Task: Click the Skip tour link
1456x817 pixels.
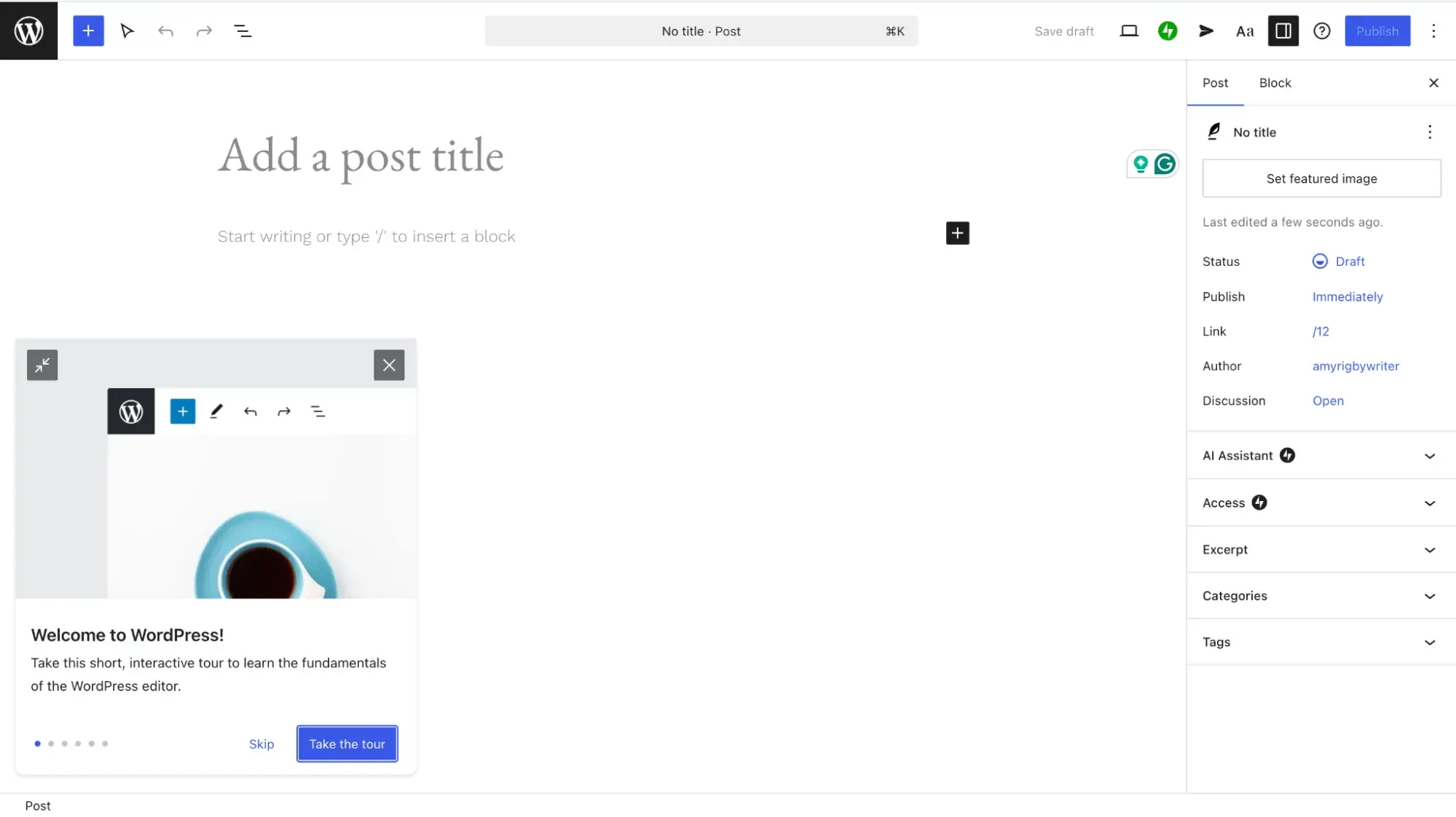Action: point(261,743)
